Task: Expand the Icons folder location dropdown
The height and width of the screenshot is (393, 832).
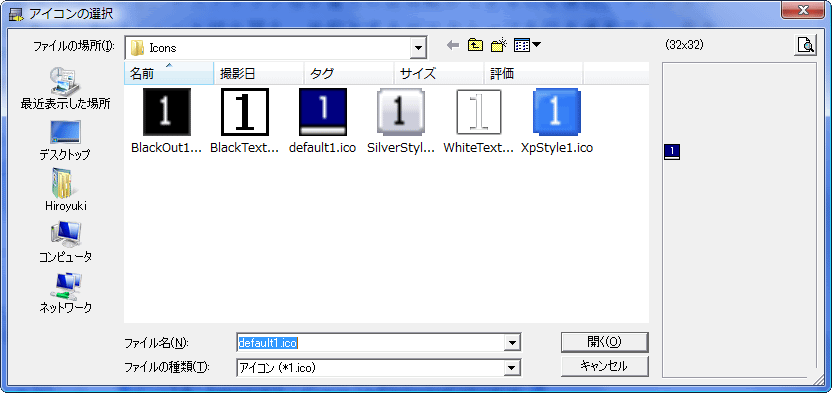Action: point(419,48)
